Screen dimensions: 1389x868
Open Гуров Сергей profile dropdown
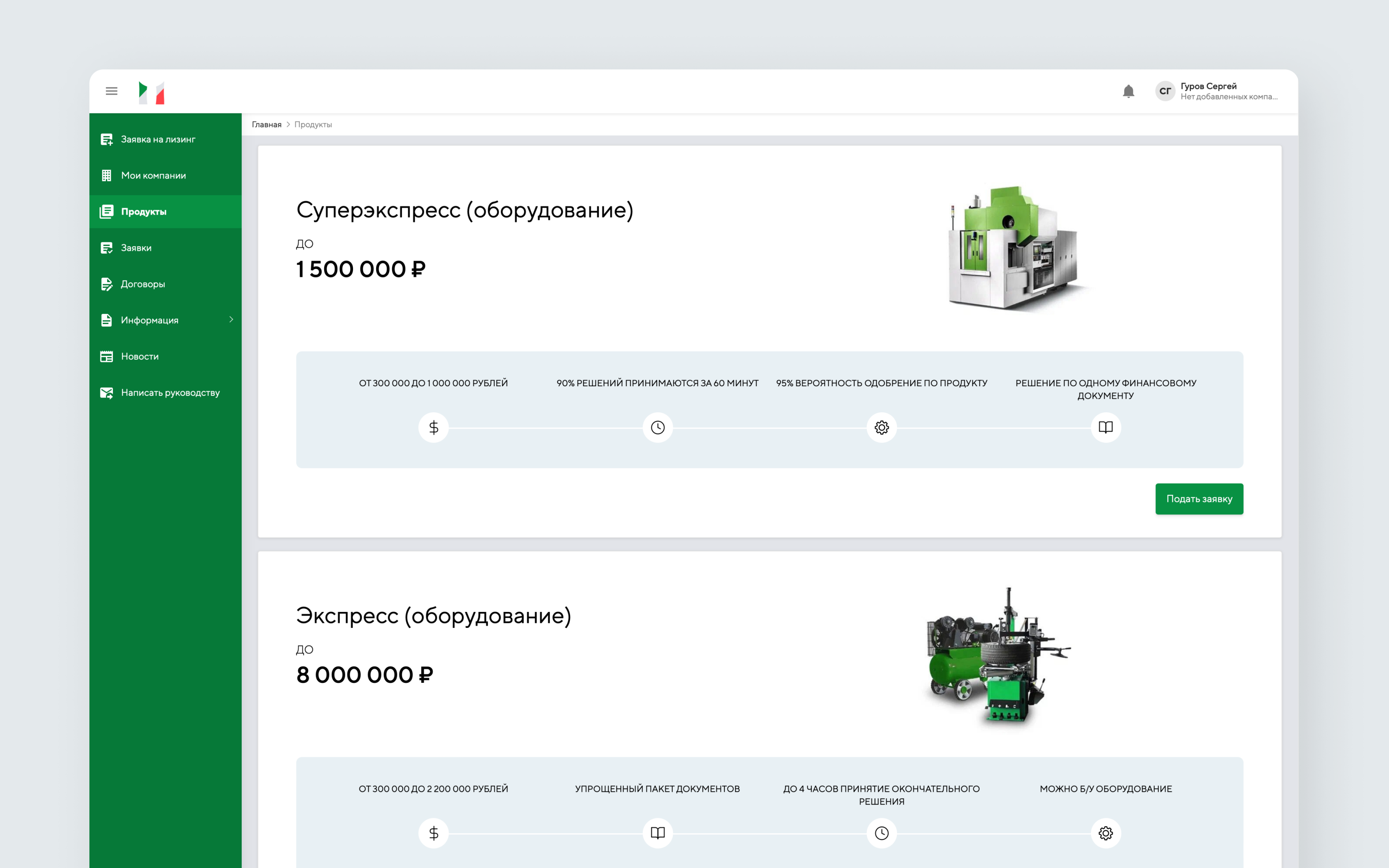[x=1228, y=91]
